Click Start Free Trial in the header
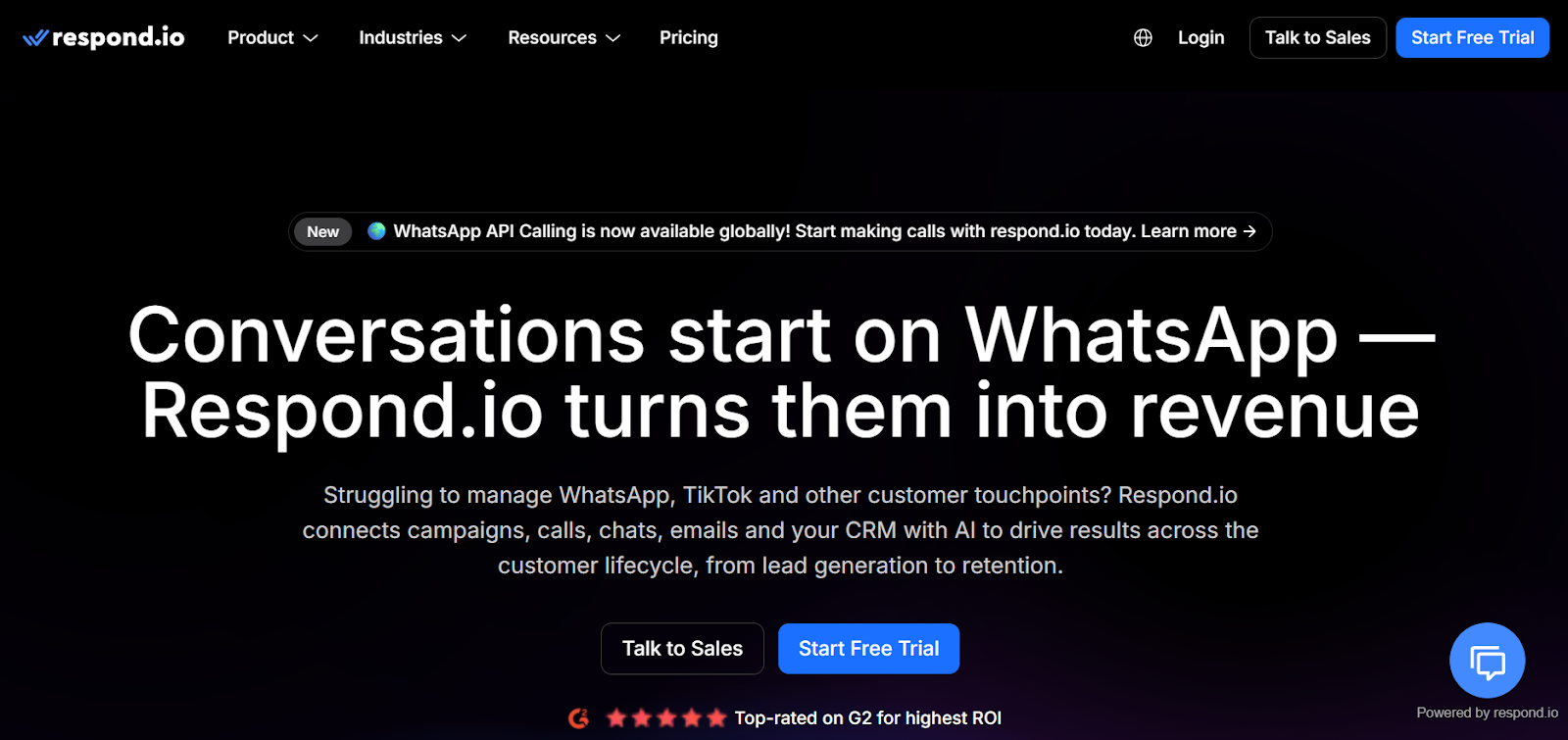The image size is (1568, 740). [1473, 37]
